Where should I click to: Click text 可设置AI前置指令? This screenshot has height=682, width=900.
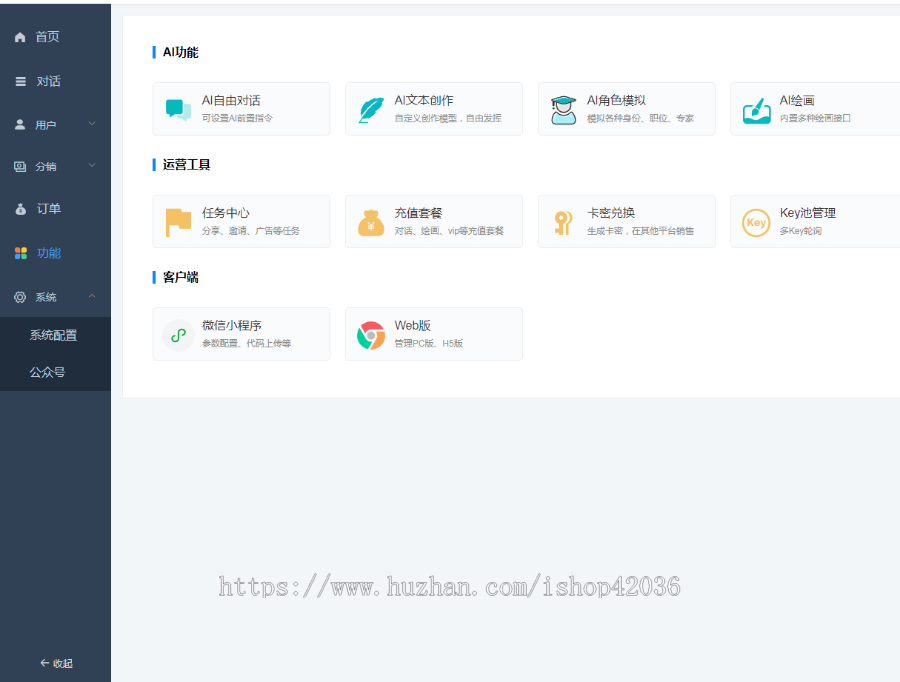pos(237,118)
